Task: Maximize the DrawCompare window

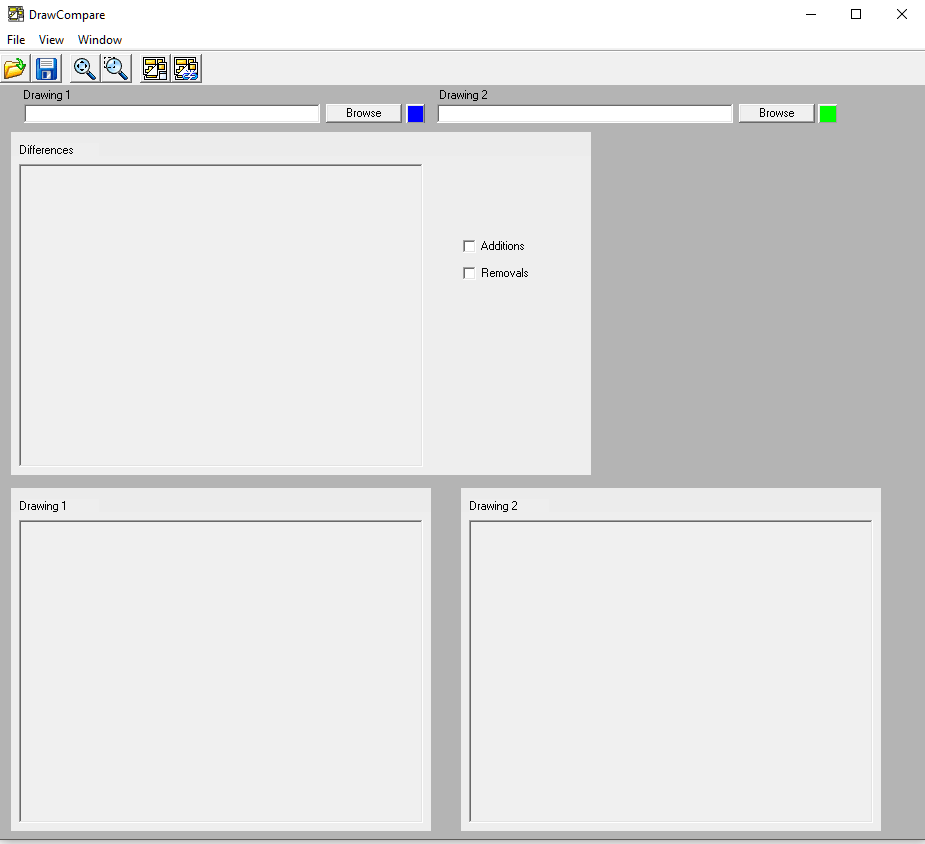Action: [856, 14]
